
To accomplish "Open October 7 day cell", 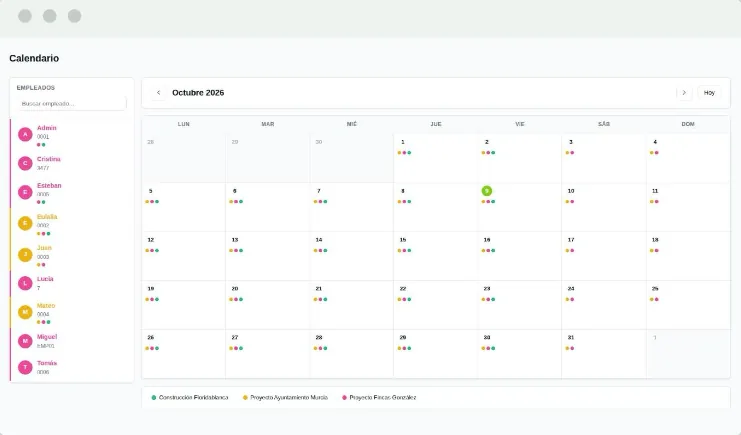I will point(352,207).
